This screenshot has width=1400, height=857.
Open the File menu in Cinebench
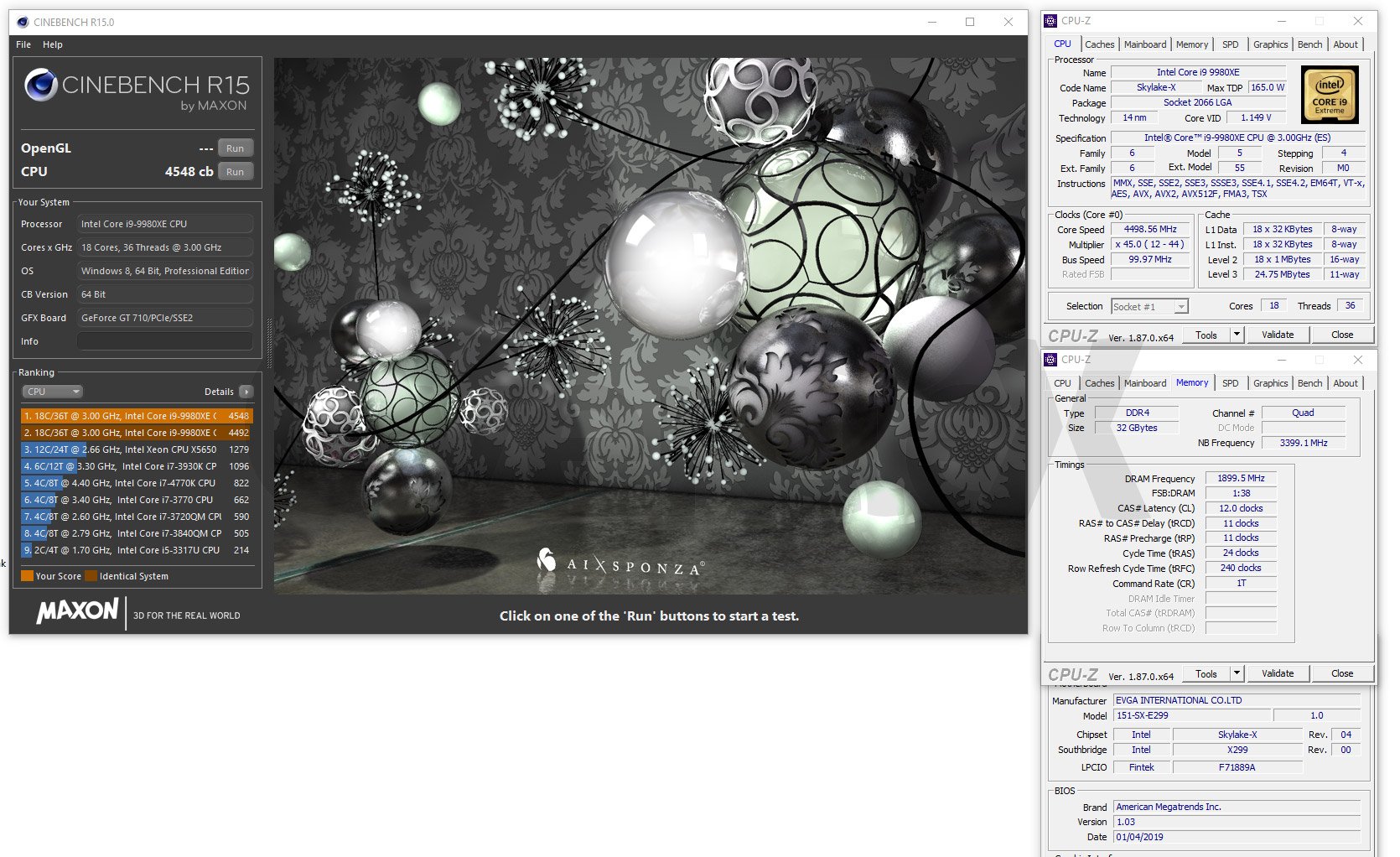(x=23, y=44)
